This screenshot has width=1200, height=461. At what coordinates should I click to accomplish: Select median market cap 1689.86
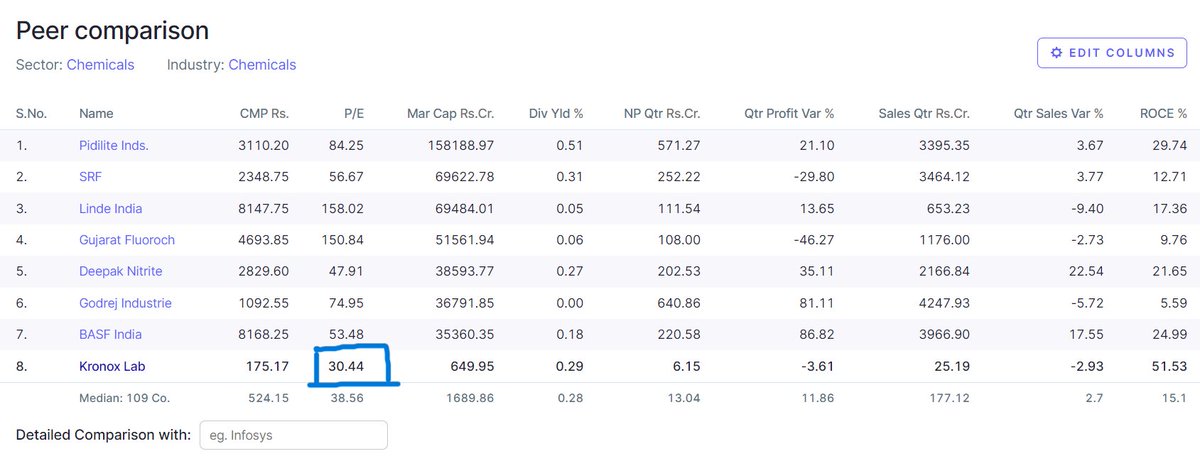pyautogui.click(x=470, y=398)
